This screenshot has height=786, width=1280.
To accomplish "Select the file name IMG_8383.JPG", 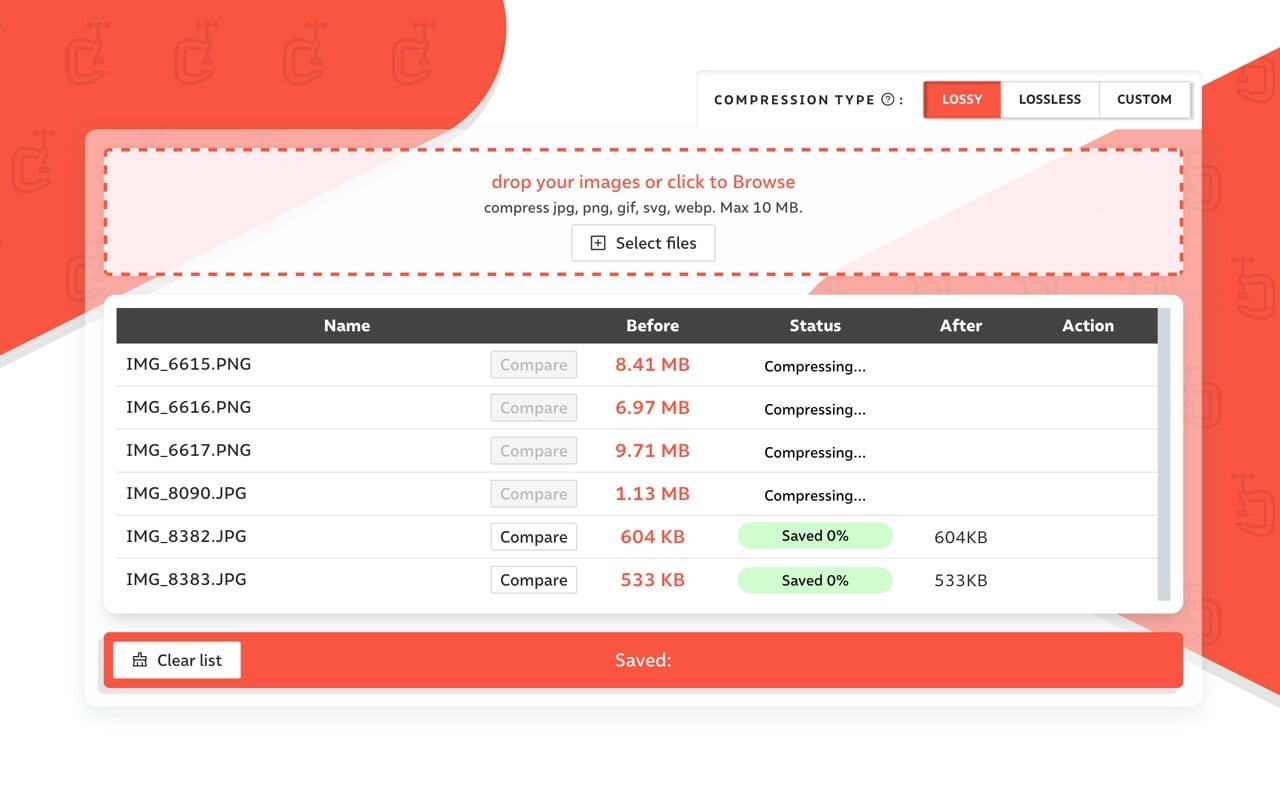I will pos(186,579).
